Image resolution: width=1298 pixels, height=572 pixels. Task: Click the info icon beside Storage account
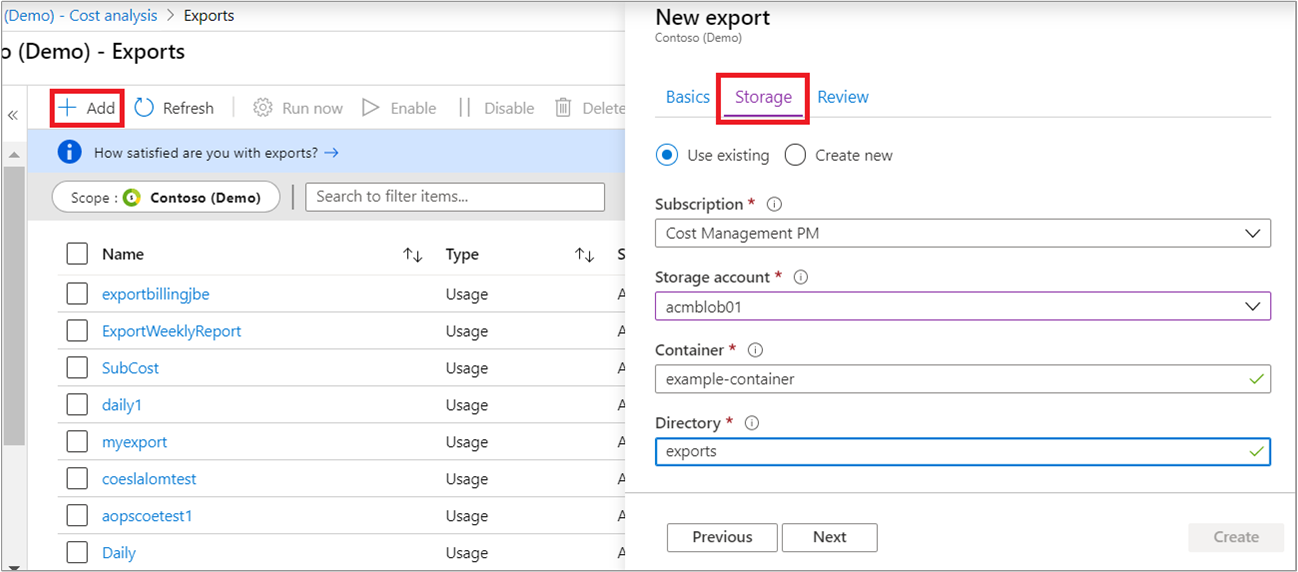click(x=800, y=277)
